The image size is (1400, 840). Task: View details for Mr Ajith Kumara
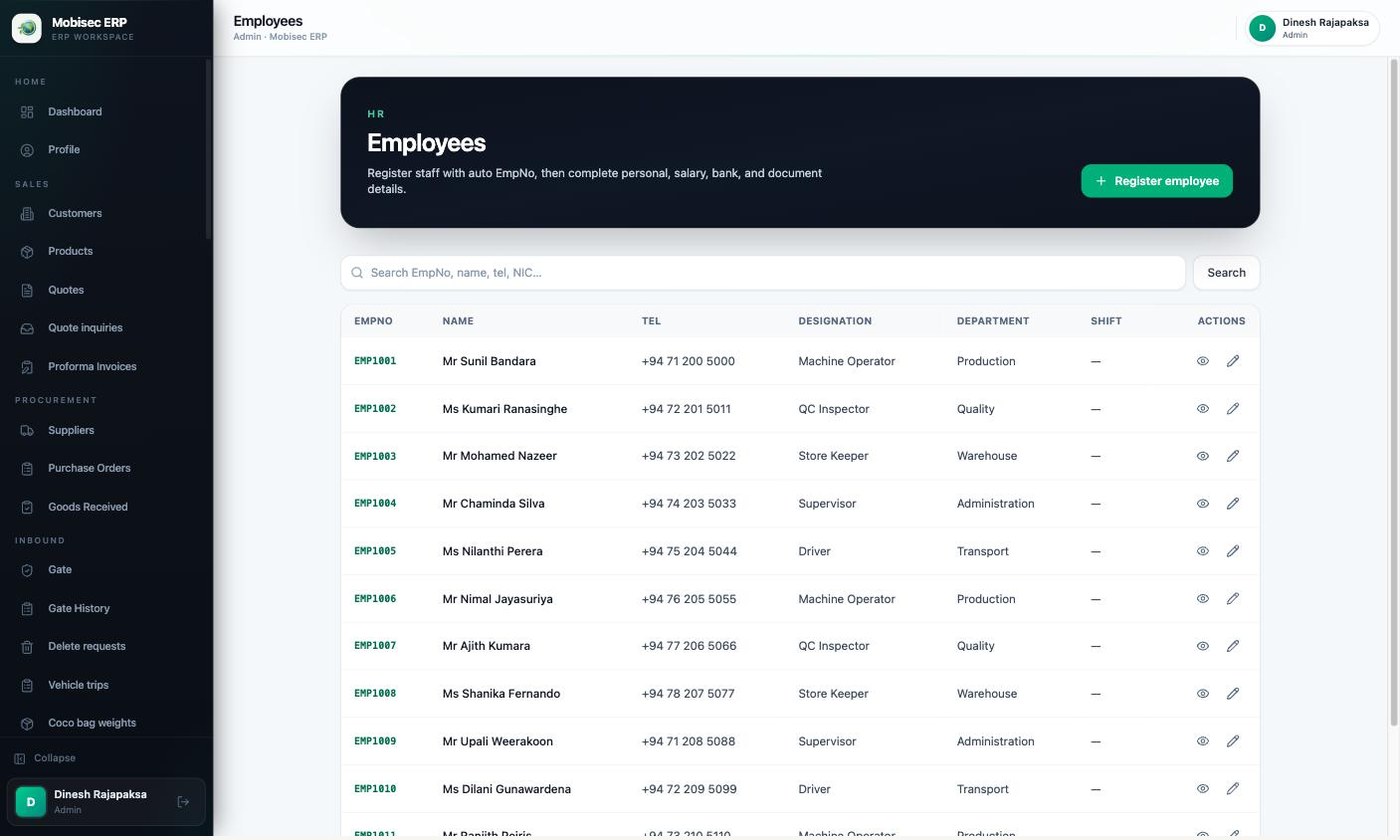(x=1203, y=646)
